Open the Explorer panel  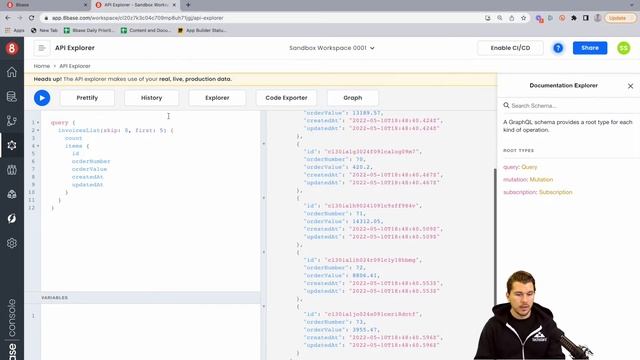point(217,98)
